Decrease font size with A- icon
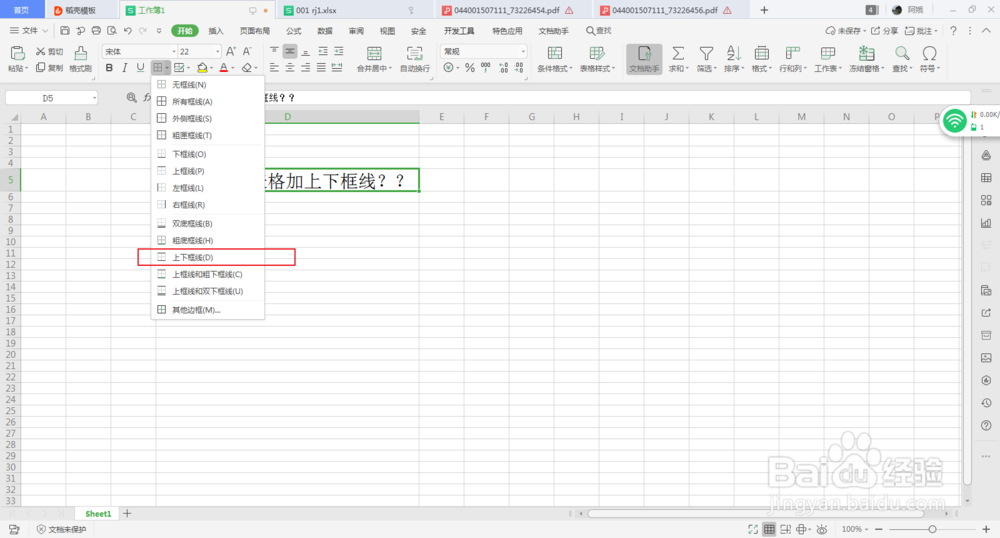 coord(247,52)
